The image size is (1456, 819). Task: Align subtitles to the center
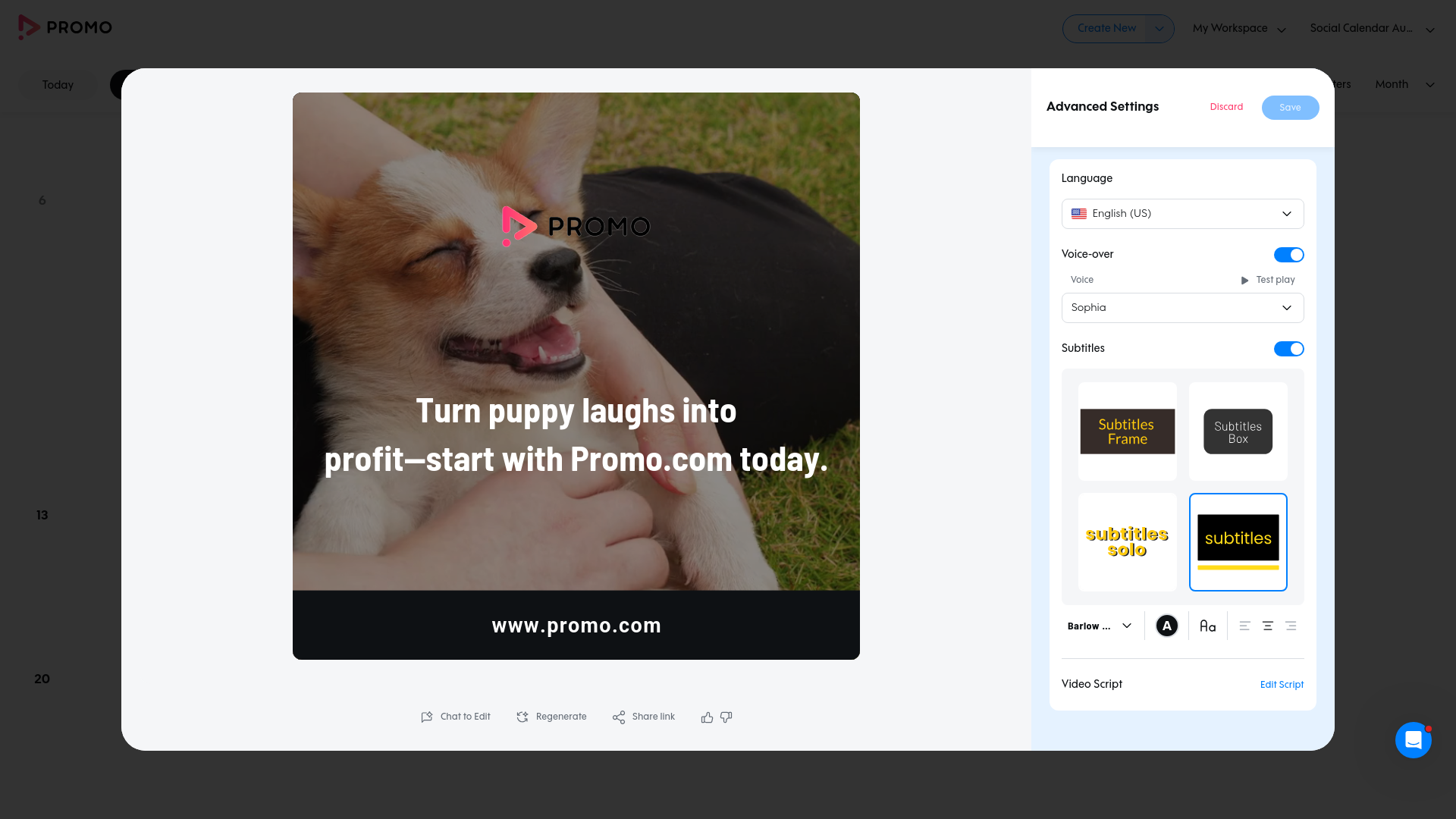coord(1267,626)
